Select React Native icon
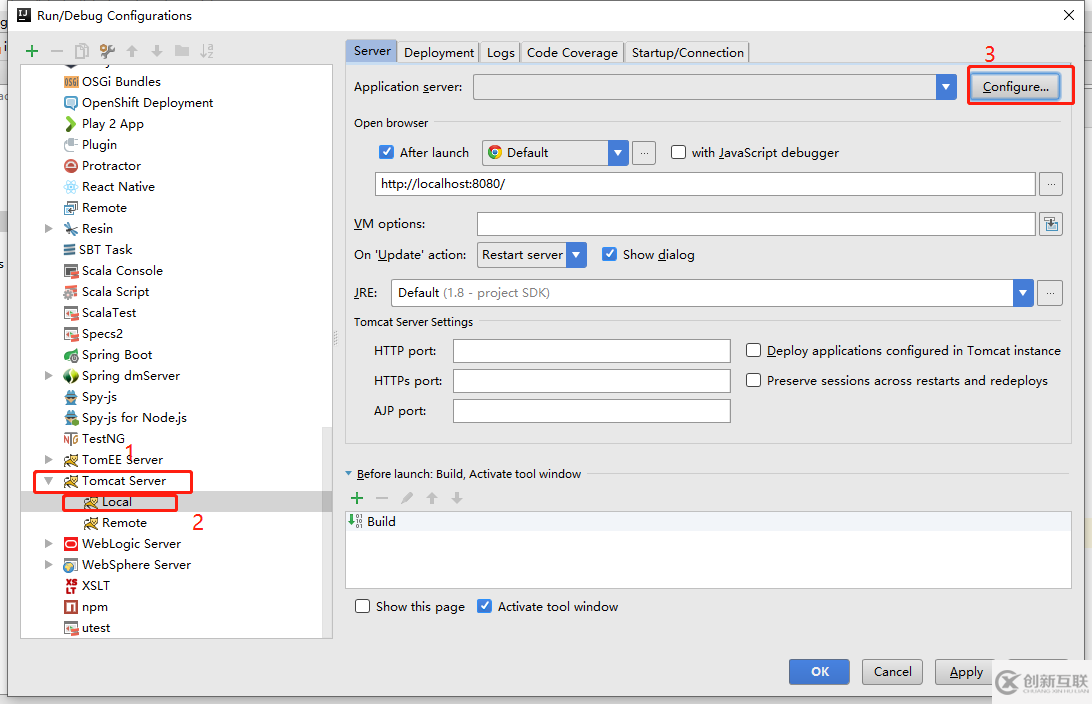 [x=71, y=187]
